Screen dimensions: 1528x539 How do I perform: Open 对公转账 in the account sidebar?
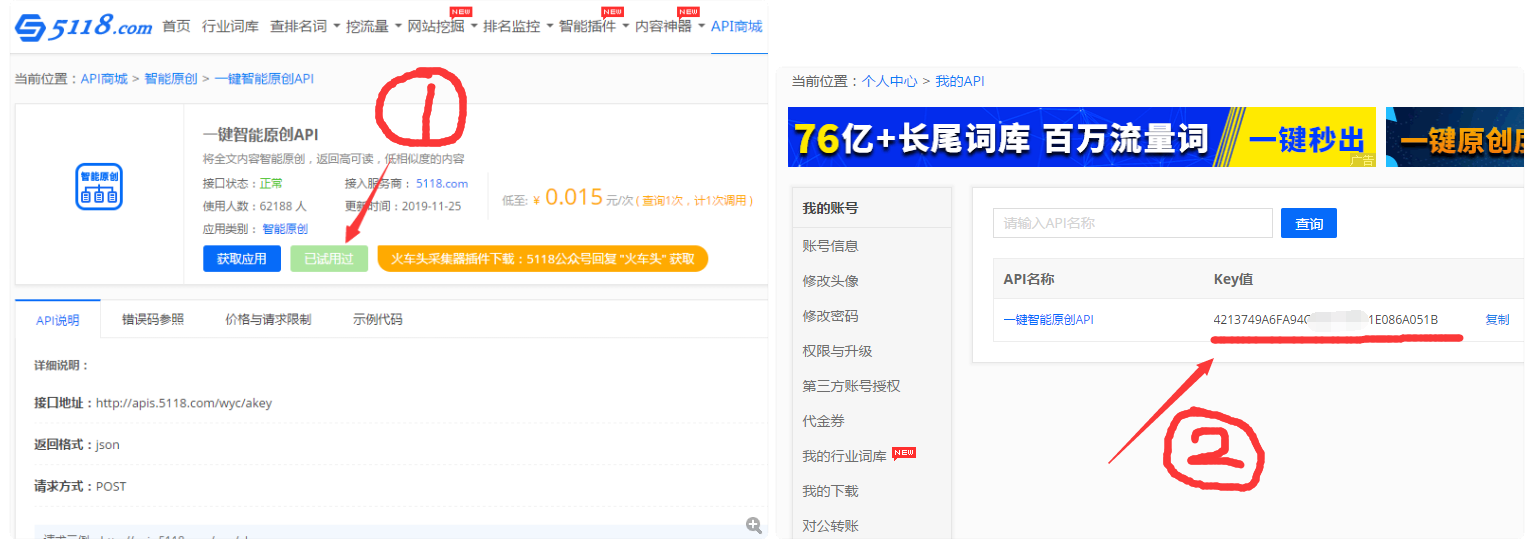point(830,526)
